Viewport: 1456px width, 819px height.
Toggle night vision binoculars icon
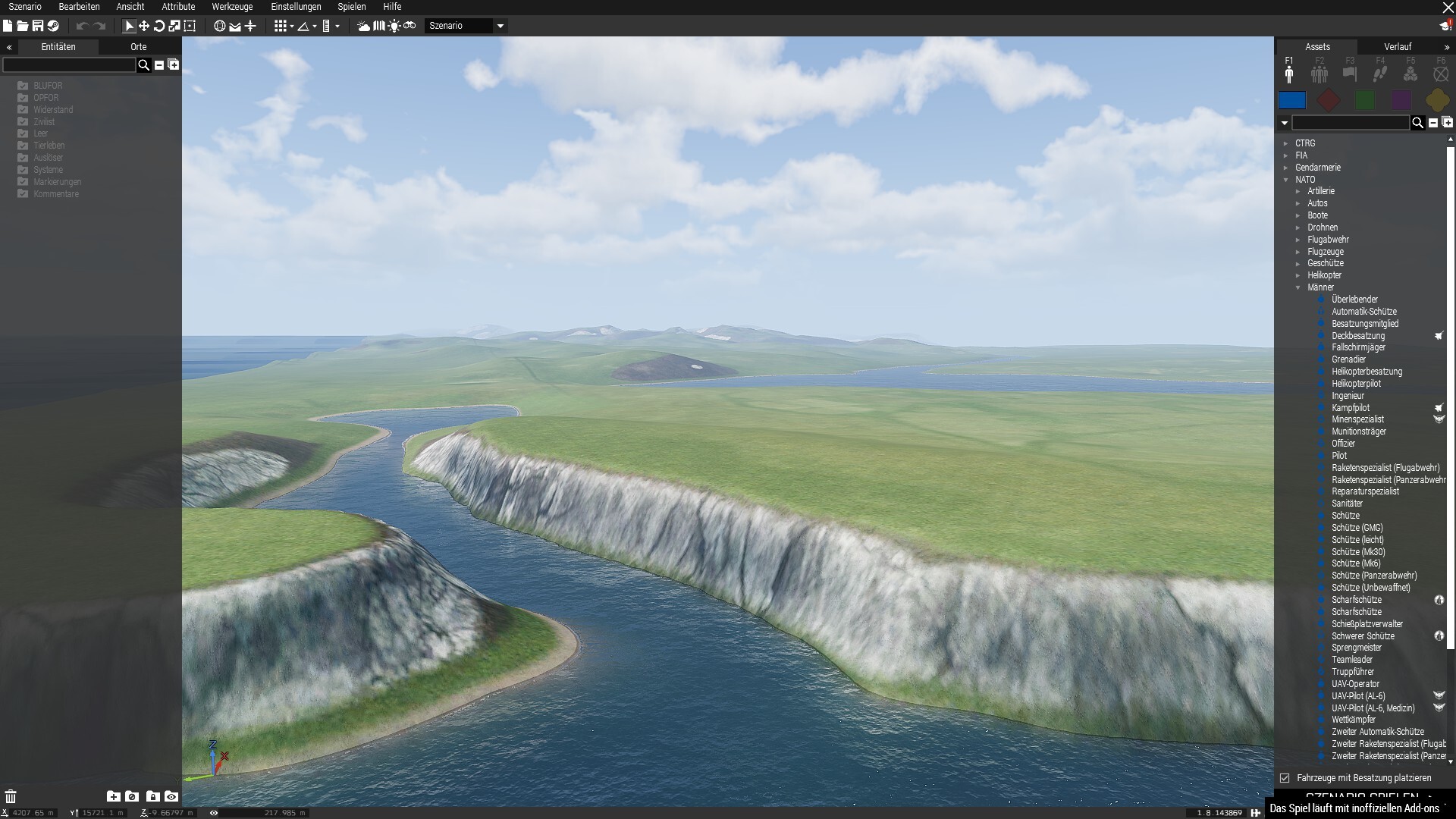click(x=409, y=26)
